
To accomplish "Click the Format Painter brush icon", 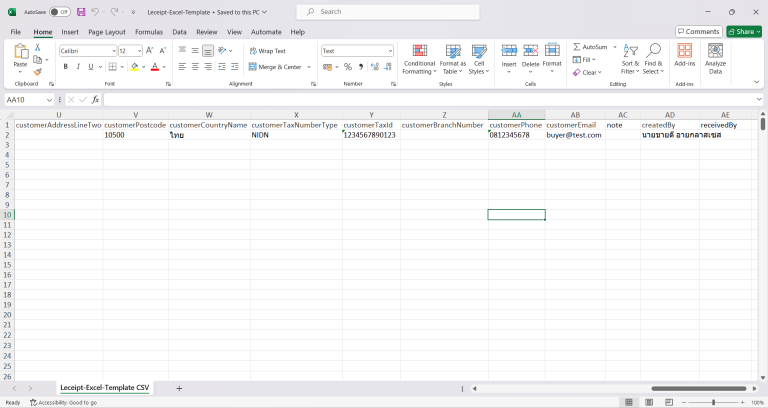I will pos(37,72).
